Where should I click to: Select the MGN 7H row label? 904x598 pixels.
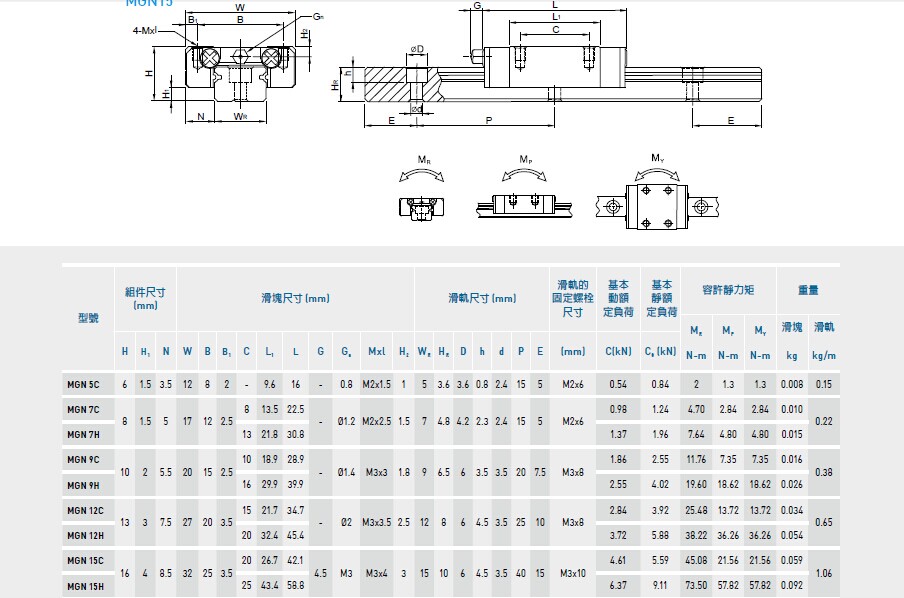[x=83, y=434]
